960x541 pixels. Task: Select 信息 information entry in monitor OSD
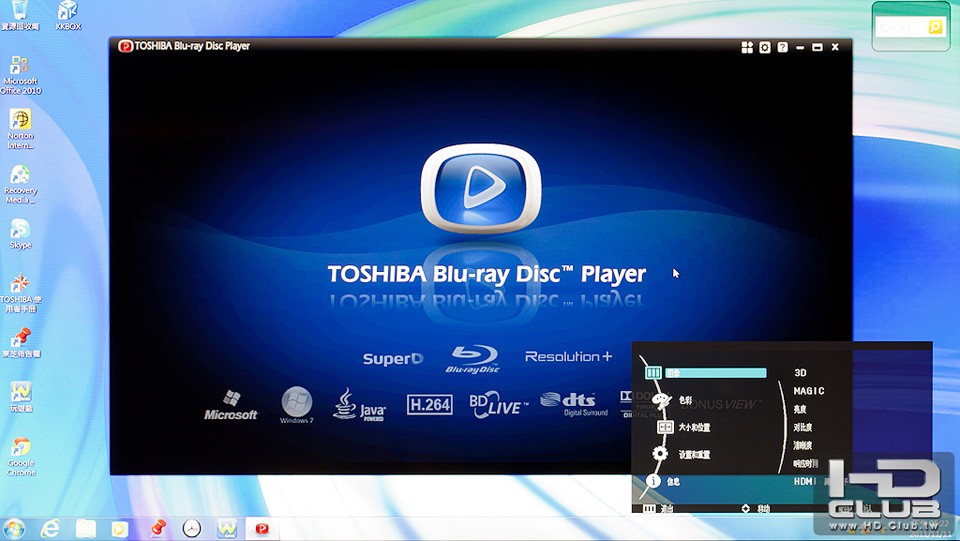click(673, 482)
